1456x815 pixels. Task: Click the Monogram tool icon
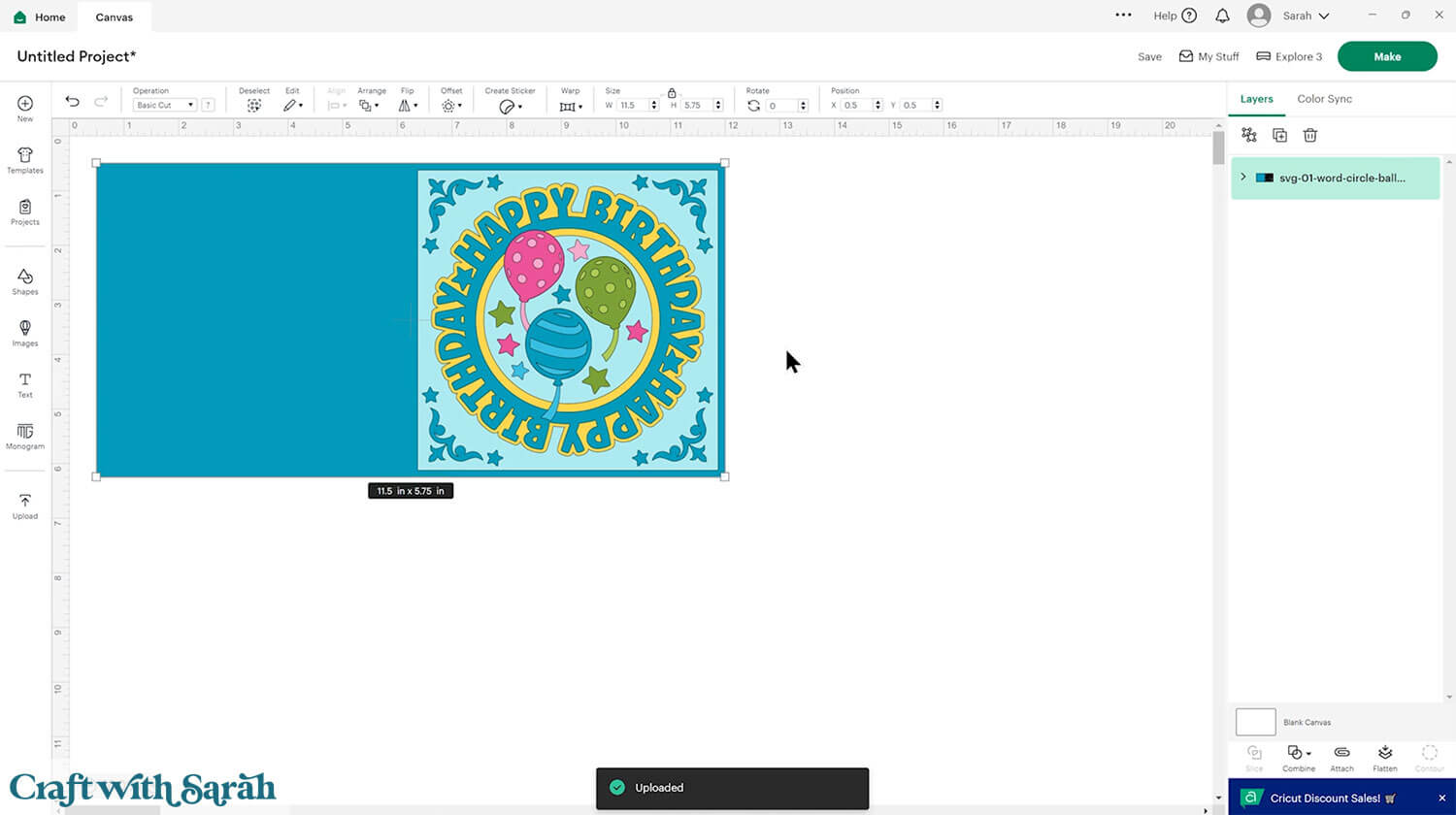point(25,436)
